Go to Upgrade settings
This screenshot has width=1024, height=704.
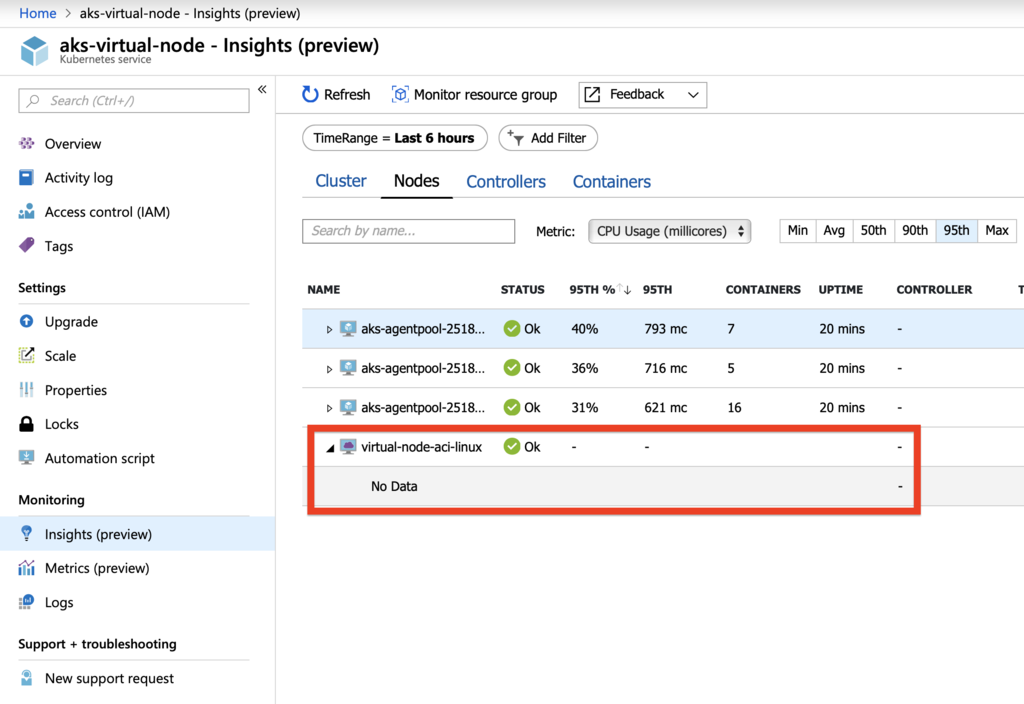(71, 322)
